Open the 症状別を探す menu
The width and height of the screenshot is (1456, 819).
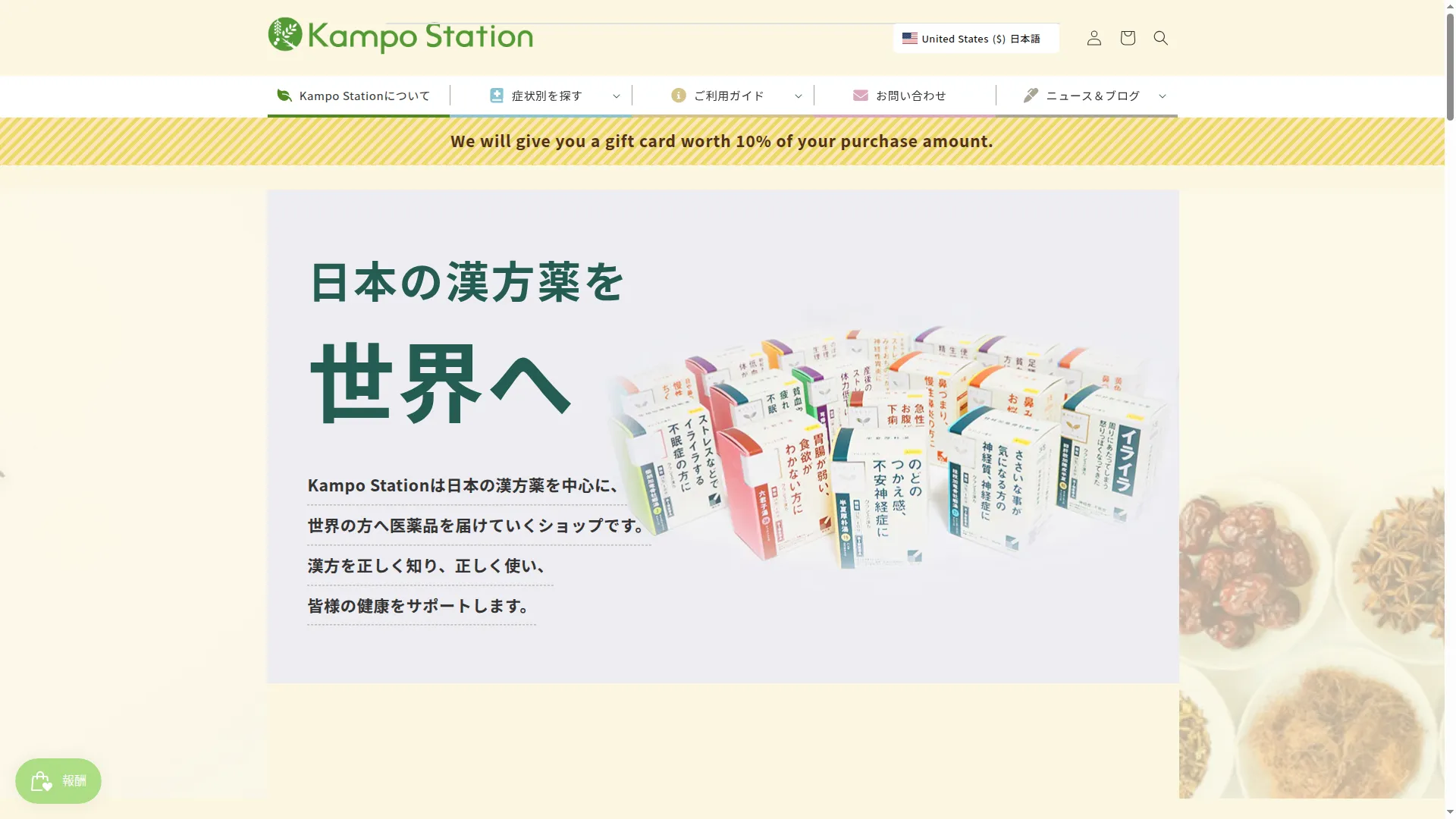pos(541,96)
